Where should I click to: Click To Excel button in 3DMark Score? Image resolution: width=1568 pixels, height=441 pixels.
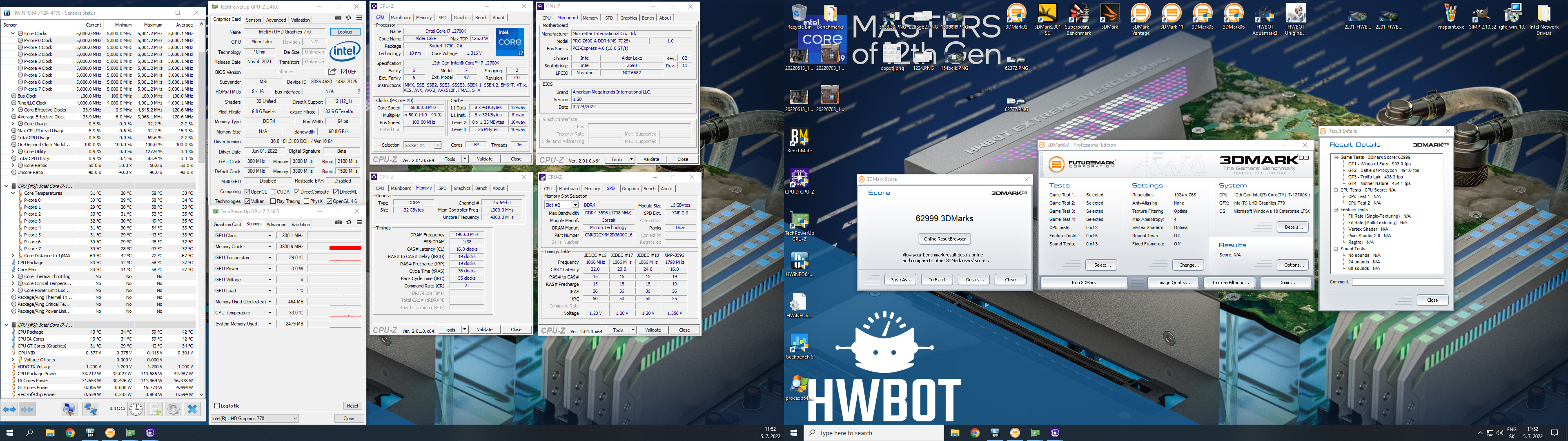936,280
